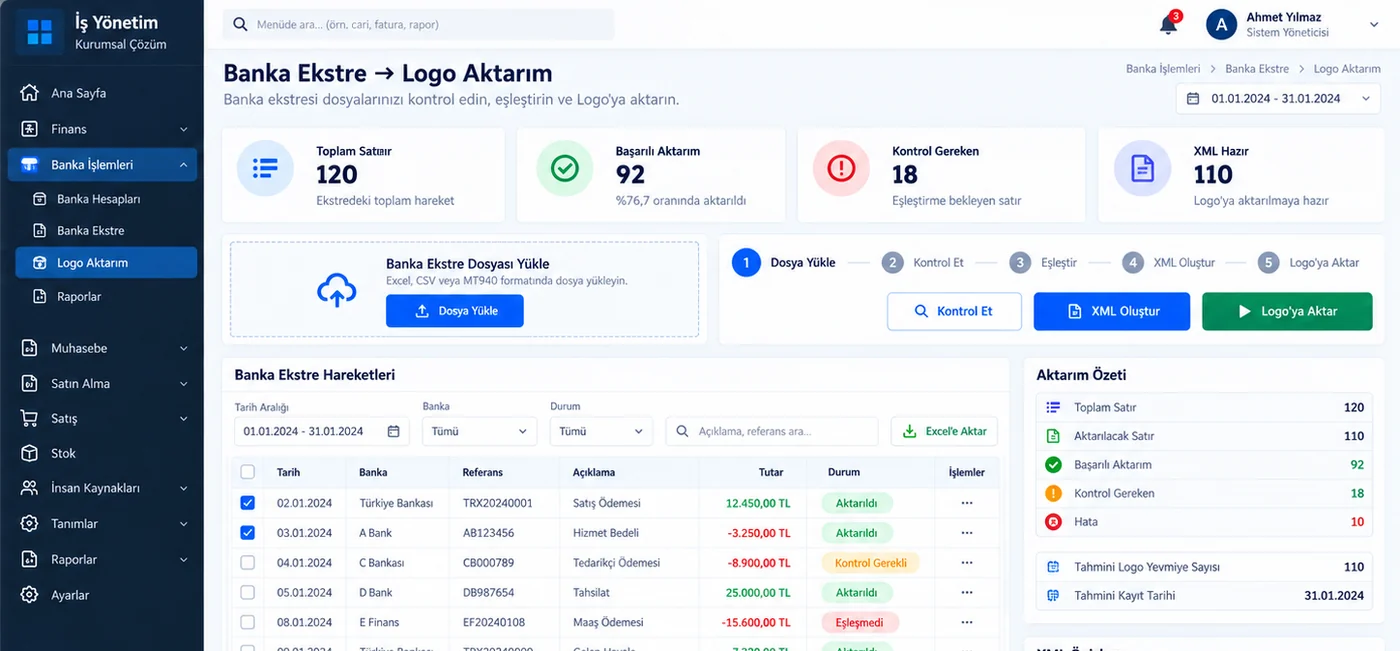Click the Excel'e Aktar button
Viewport: 1400px width, 651px height.
coord(944,431)
